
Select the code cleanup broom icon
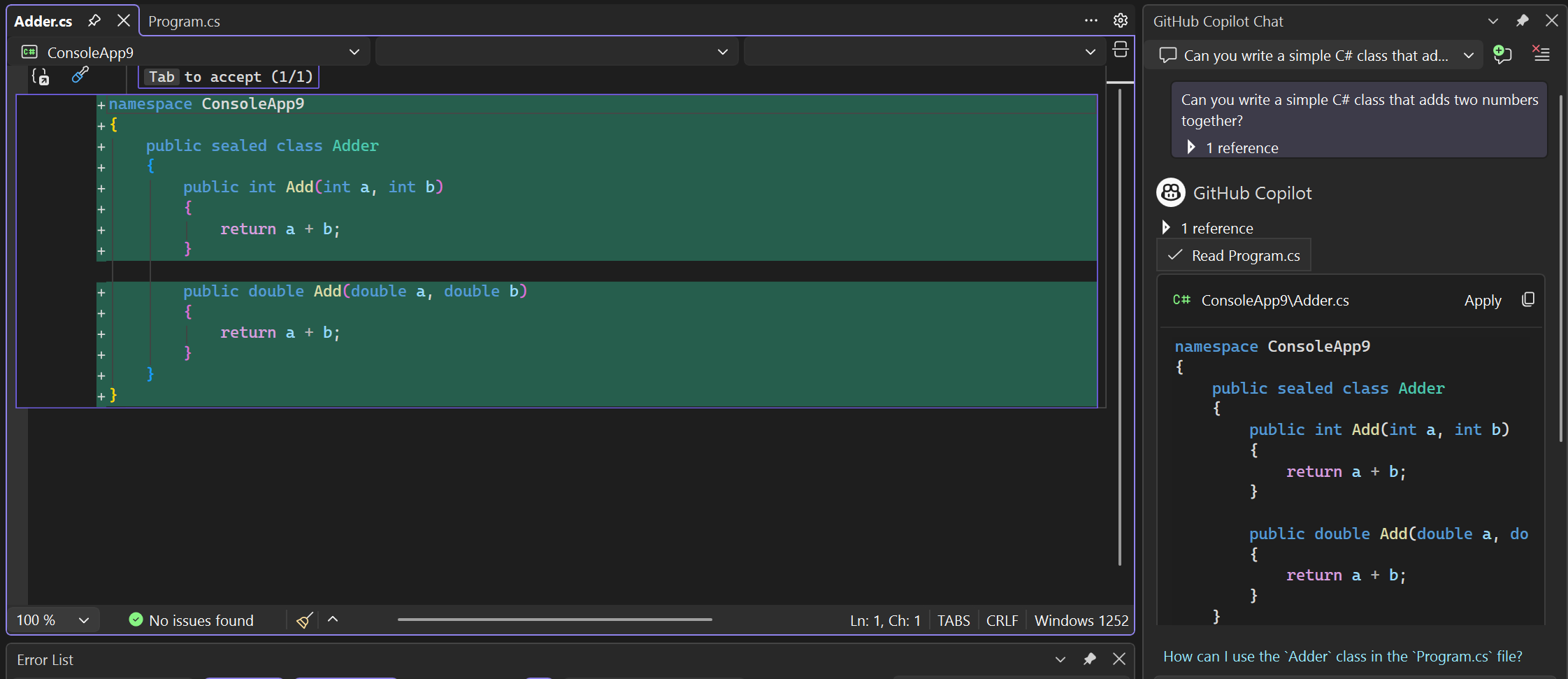point(304,620)
